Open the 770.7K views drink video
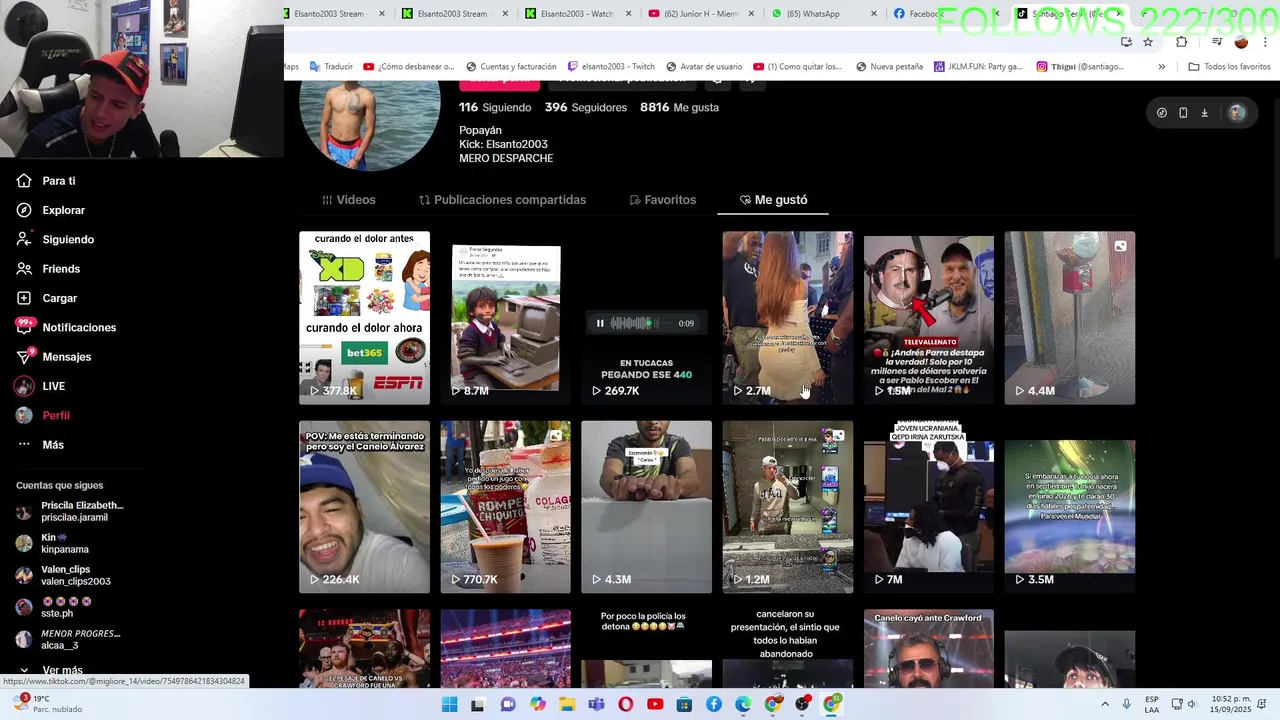This screenshot has height=720, width=1280. [x=505, y=507]
